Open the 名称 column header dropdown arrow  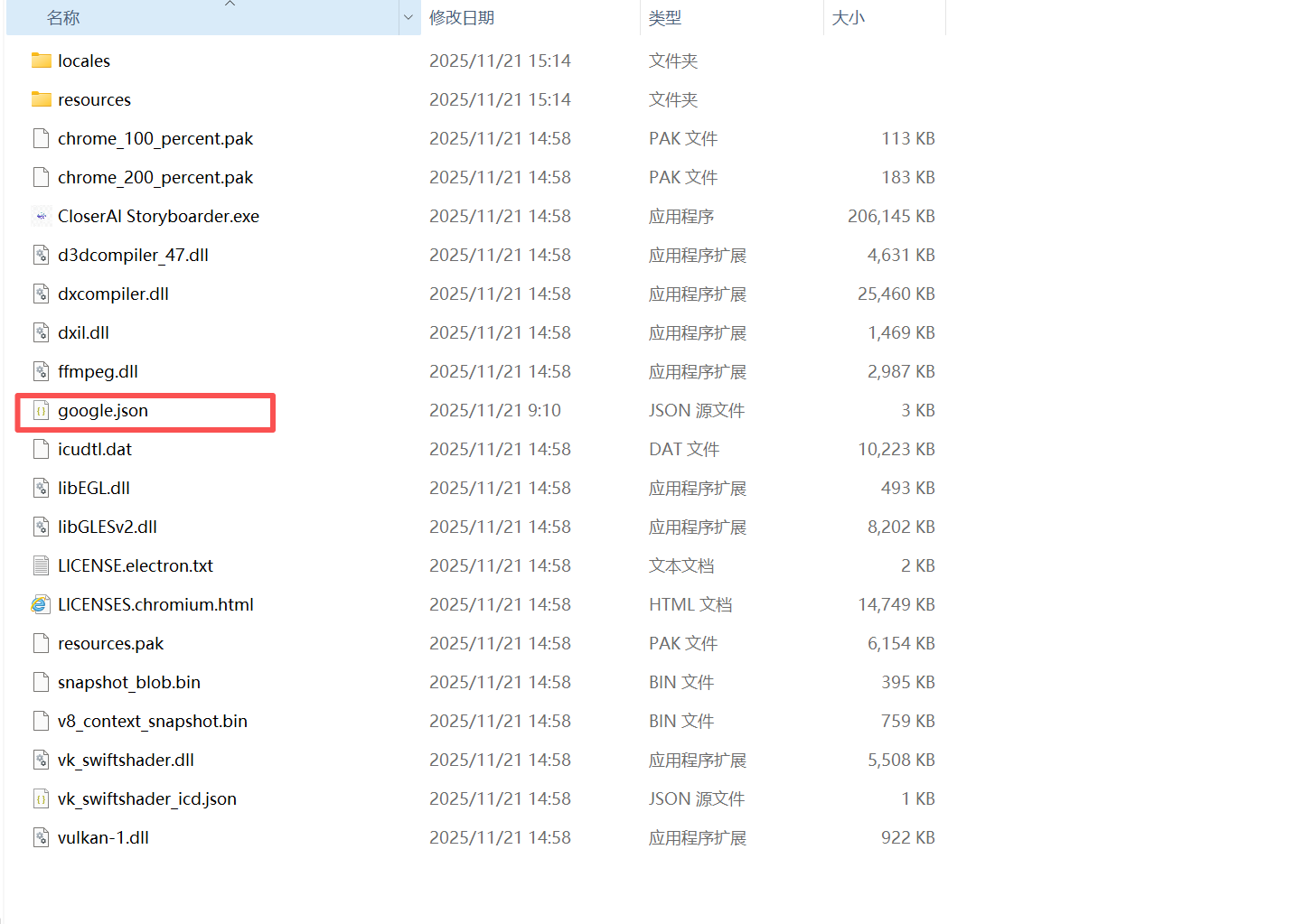408,17
